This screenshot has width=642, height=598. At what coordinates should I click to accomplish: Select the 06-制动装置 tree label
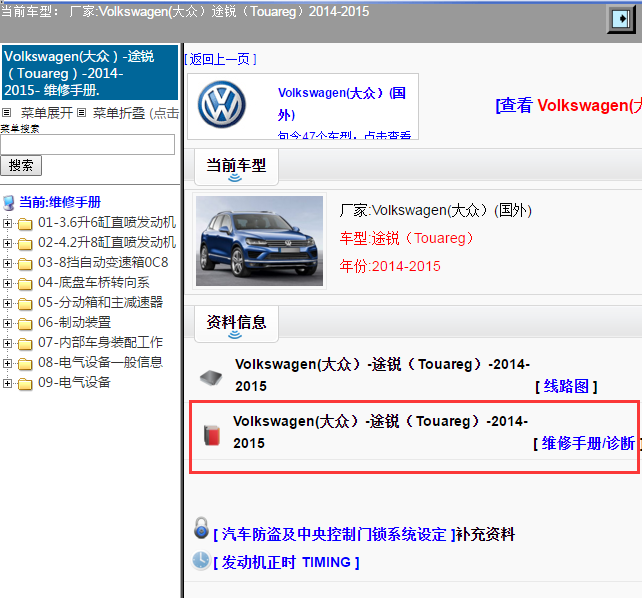coord(75,323)
